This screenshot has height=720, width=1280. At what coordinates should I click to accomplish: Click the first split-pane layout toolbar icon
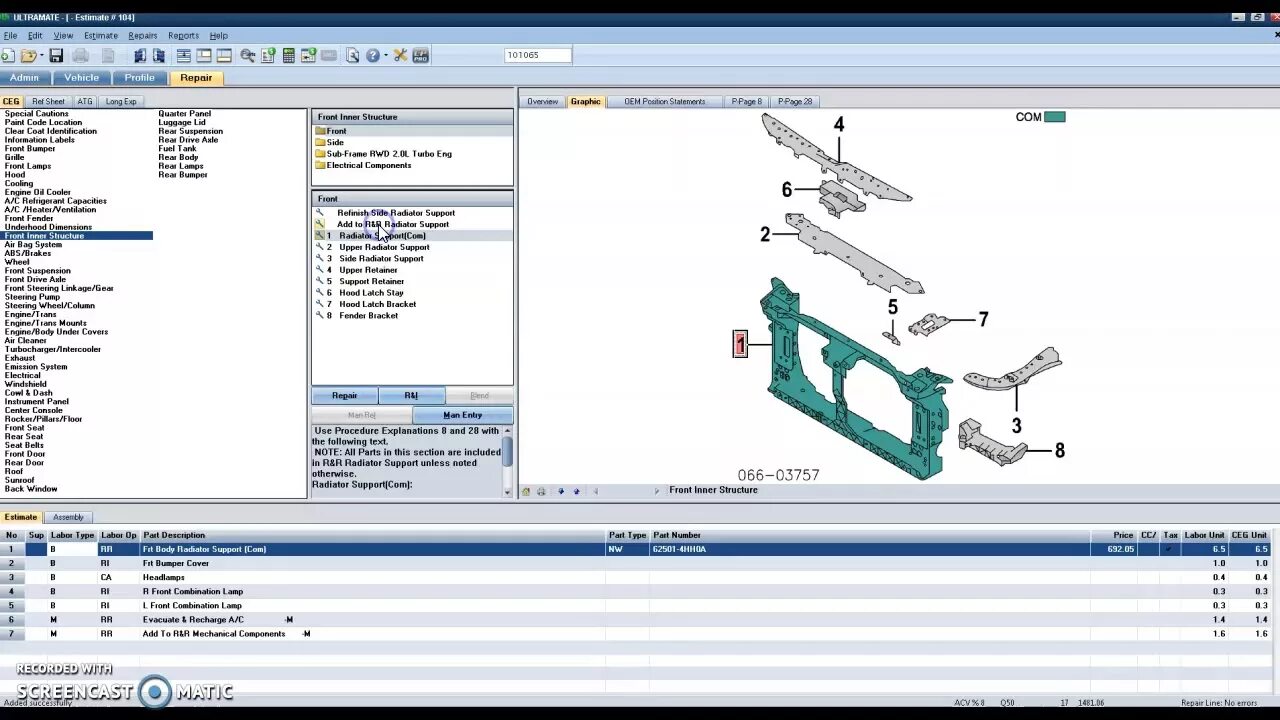tap(184, 56)
